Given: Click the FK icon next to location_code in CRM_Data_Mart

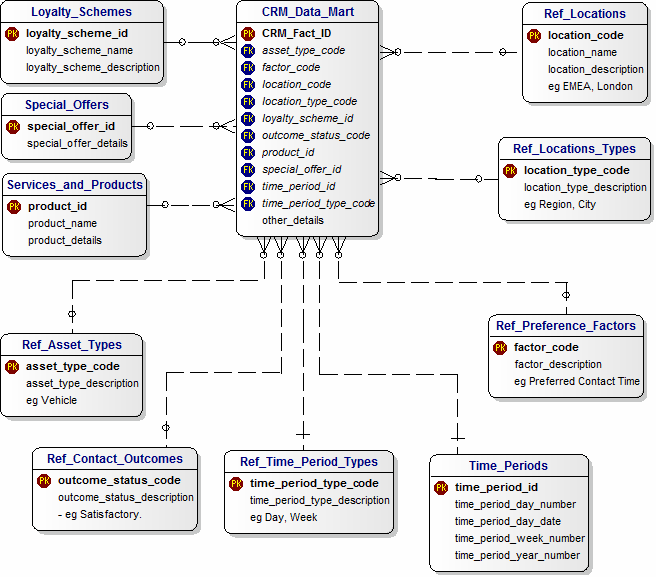Looking at the screenshot, I should 248,85.
